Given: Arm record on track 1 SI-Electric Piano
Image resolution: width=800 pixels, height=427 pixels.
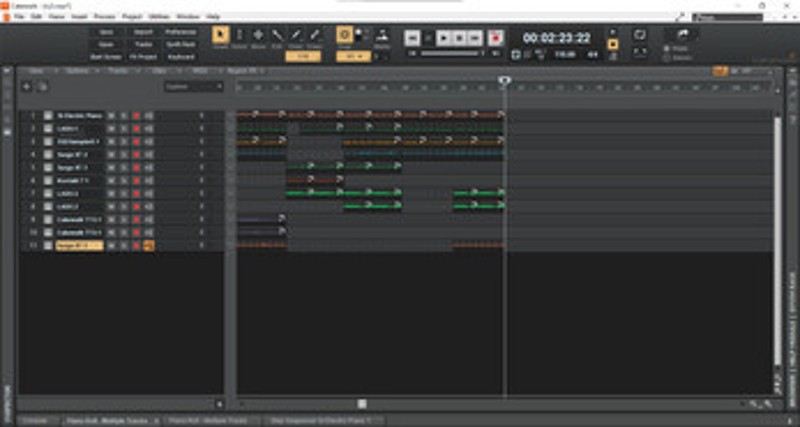Looking at the screenshot, I should 136,116.
